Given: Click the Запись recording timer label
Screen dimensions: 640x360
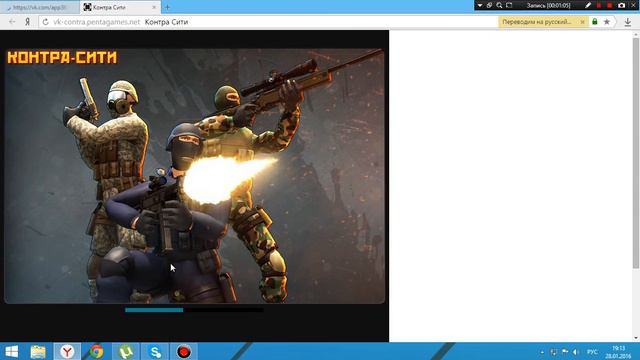Looking at the screenshot, I should [x=548, y=5].
